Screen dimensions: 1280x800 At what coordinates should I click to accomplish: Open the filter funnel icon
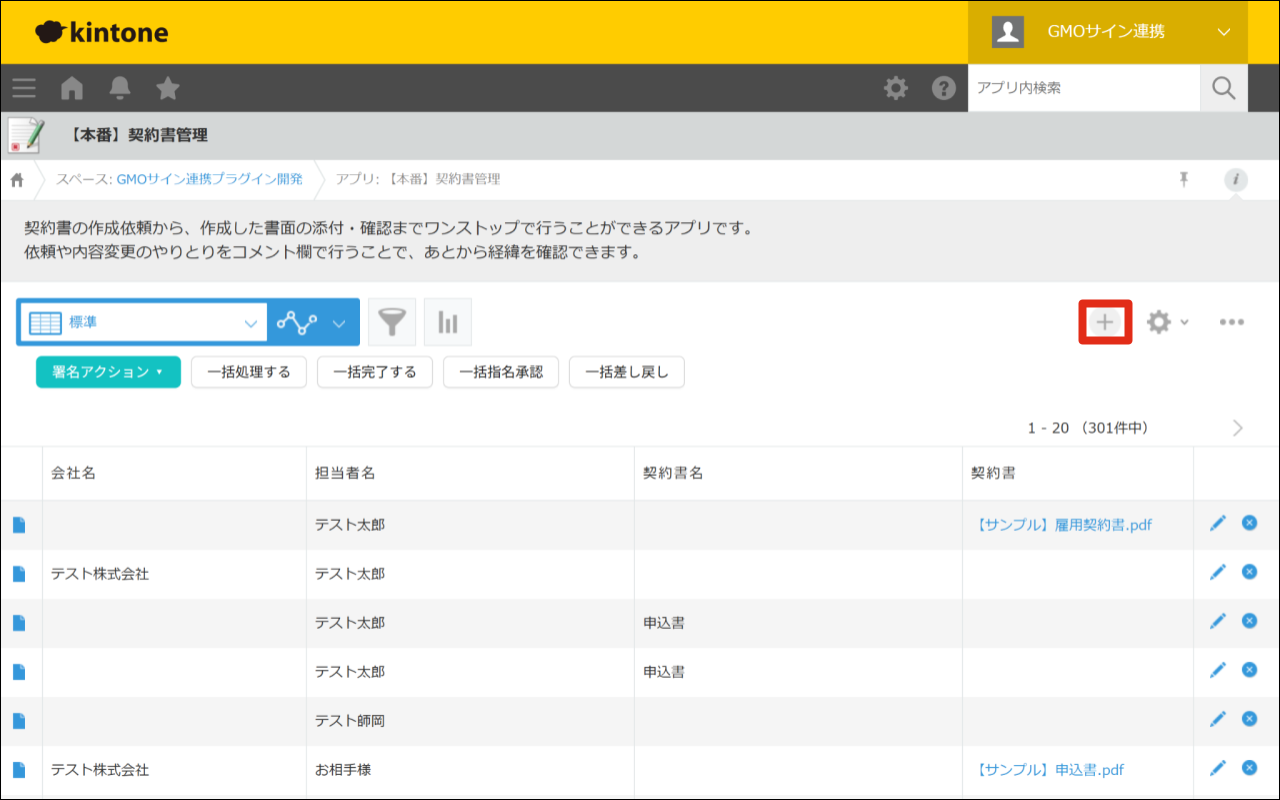392,322
